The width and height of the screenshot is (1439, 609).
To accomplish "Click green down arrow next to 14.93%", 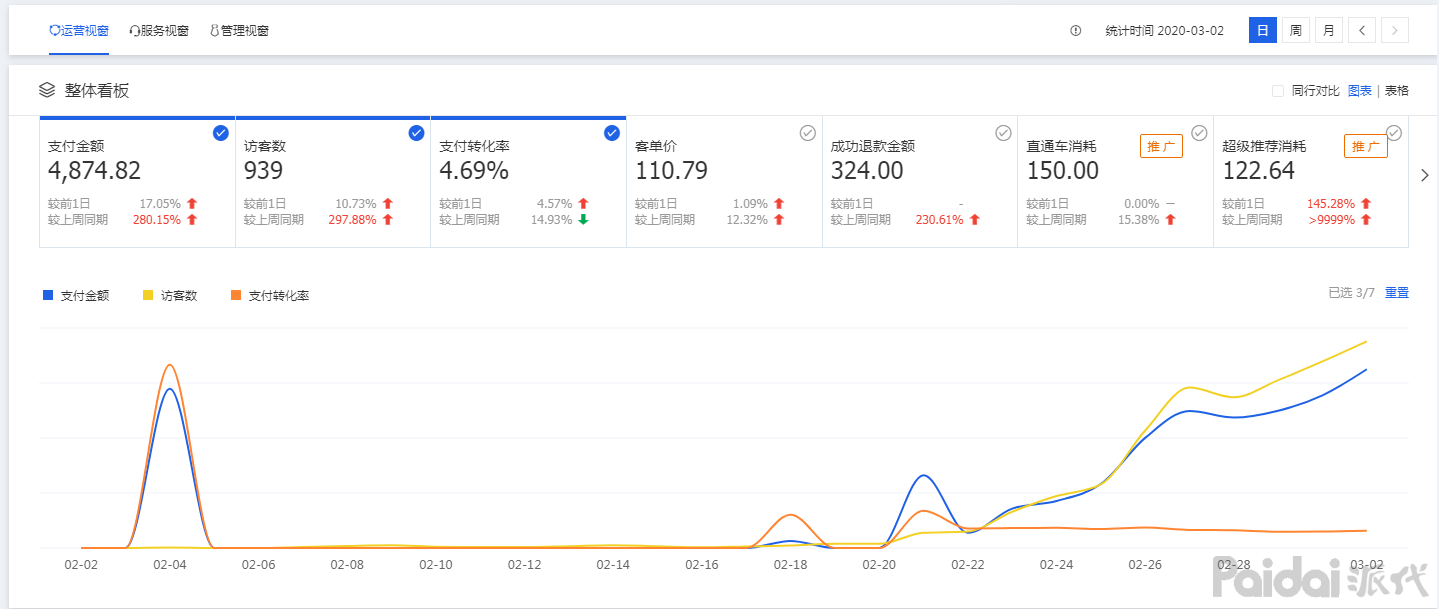I will click(583, 220).
